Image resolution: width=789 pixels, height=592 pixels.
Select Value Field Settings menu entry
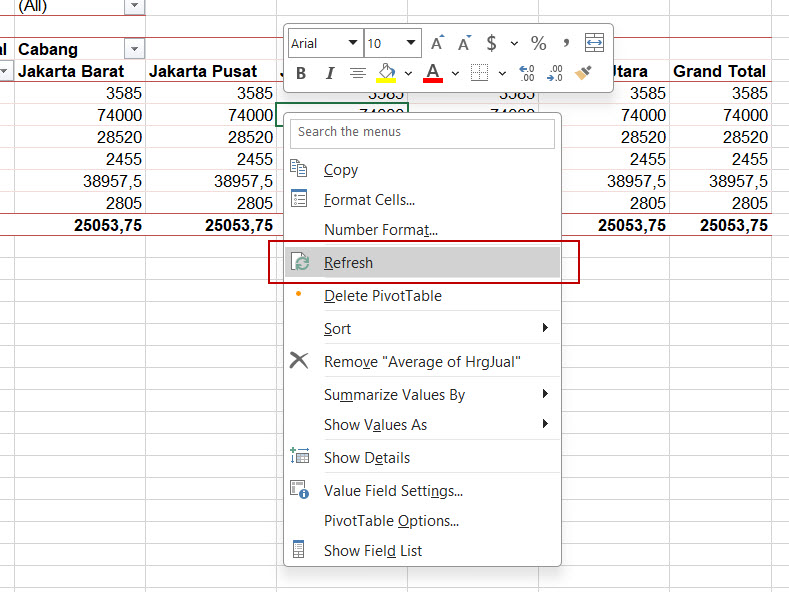click(x=393, y=491)
